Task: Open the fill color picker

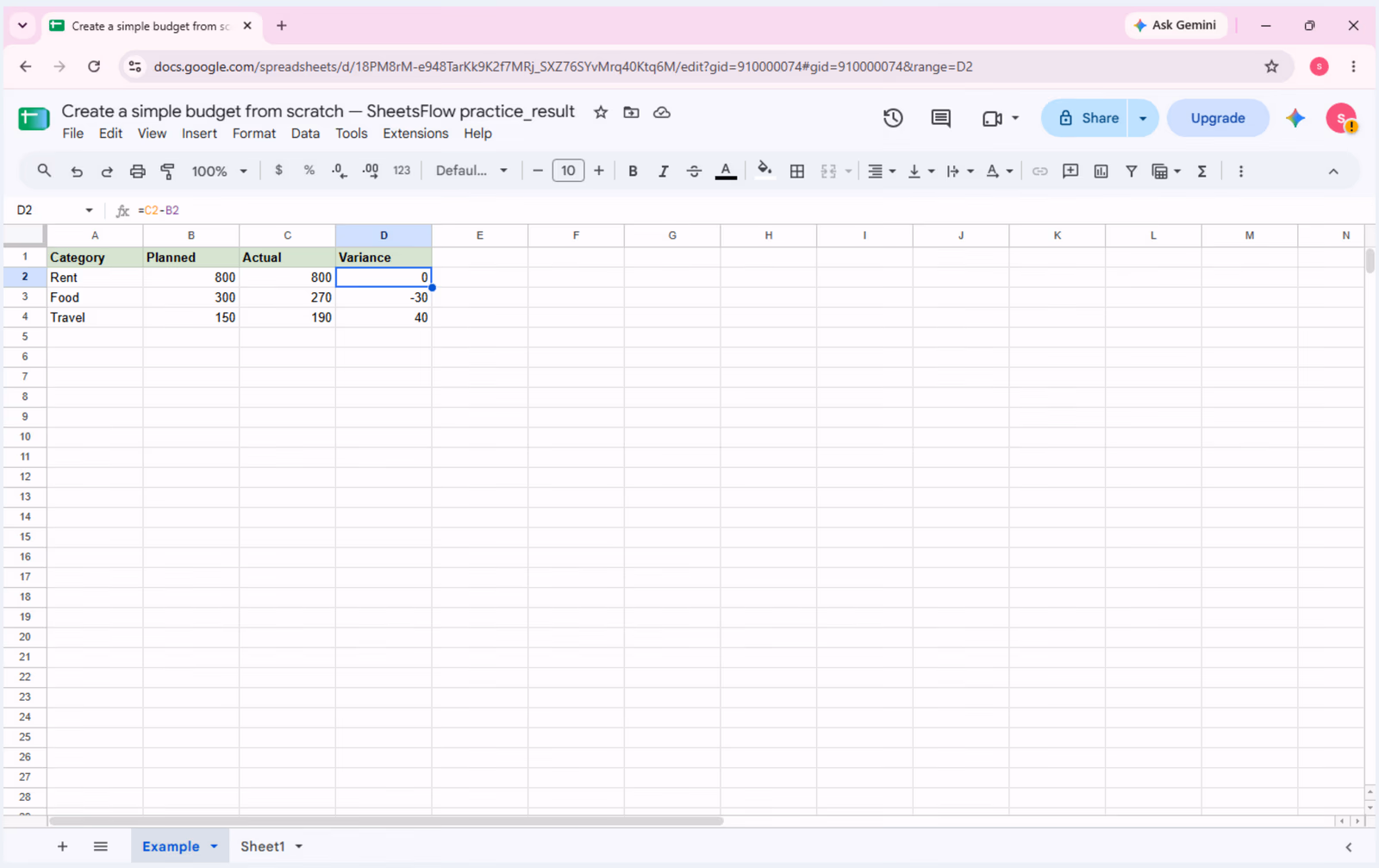Action: (764, 172)
